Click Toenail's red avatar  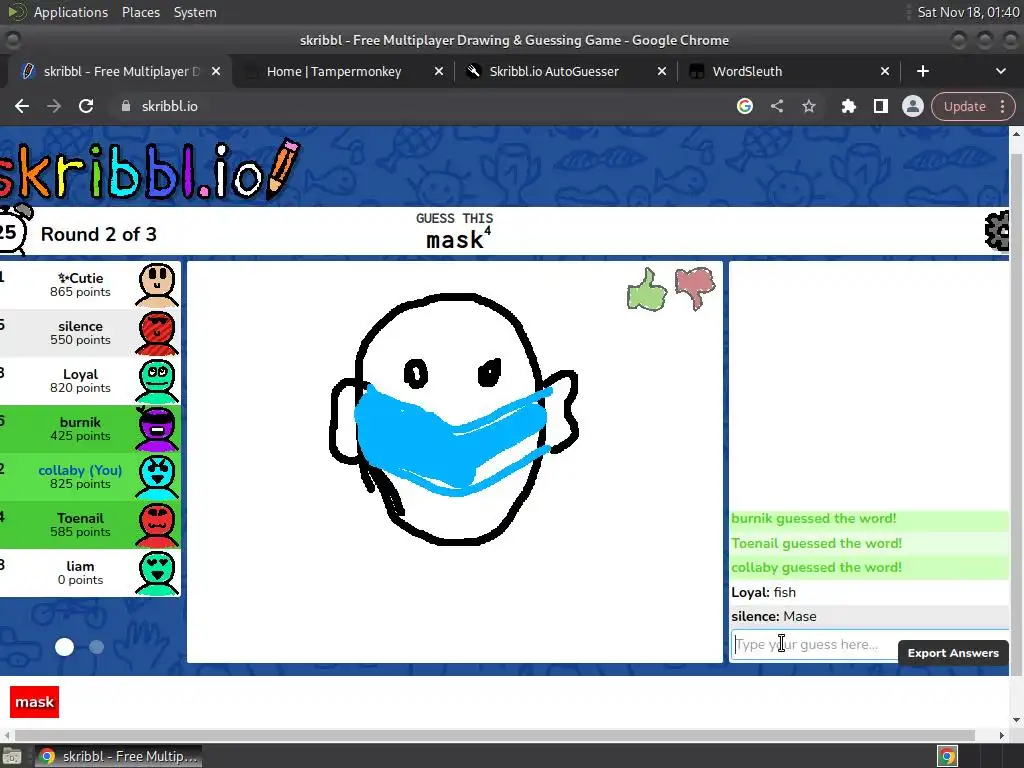[x=157, y=525]
